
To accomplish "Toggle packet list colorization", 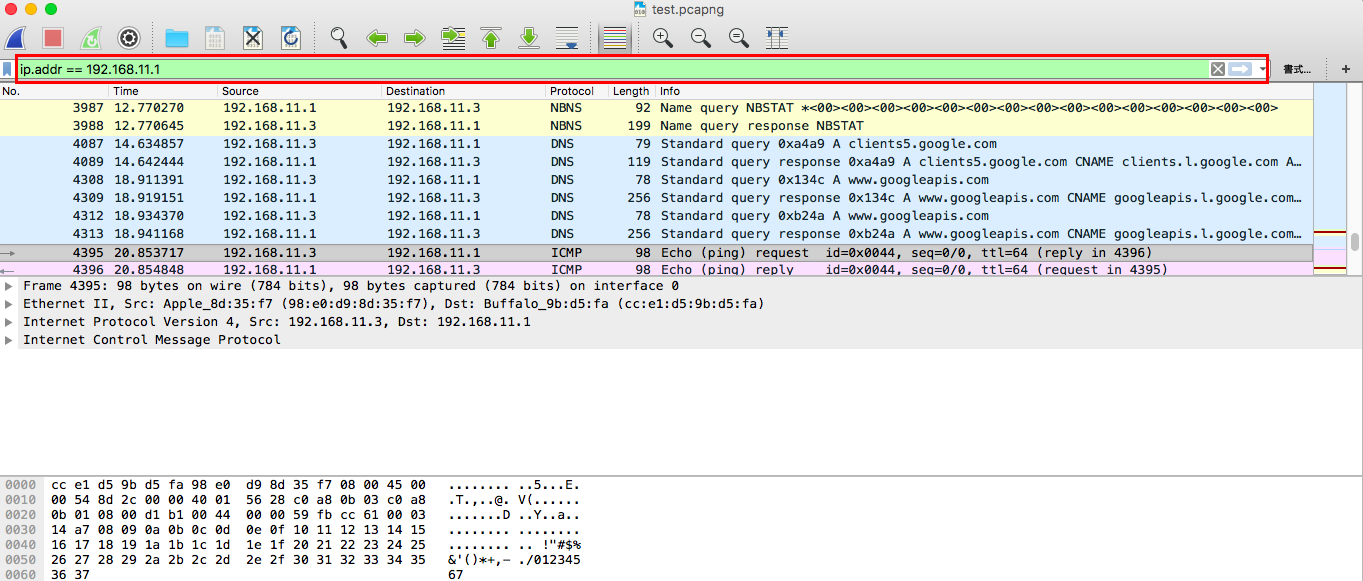I will click(x=614, y=39).
